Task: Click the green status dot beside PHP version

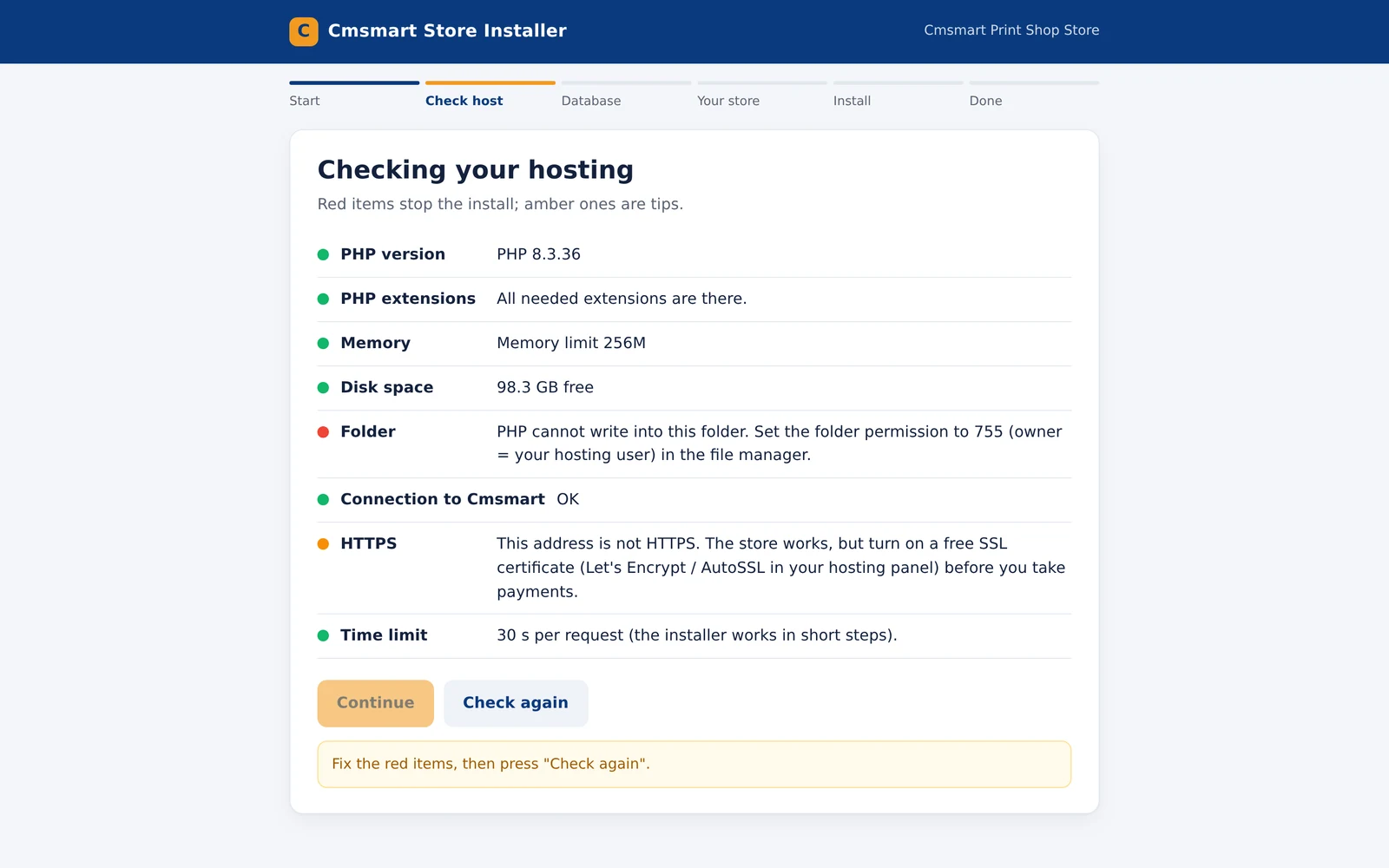Action: coord(323,254)
